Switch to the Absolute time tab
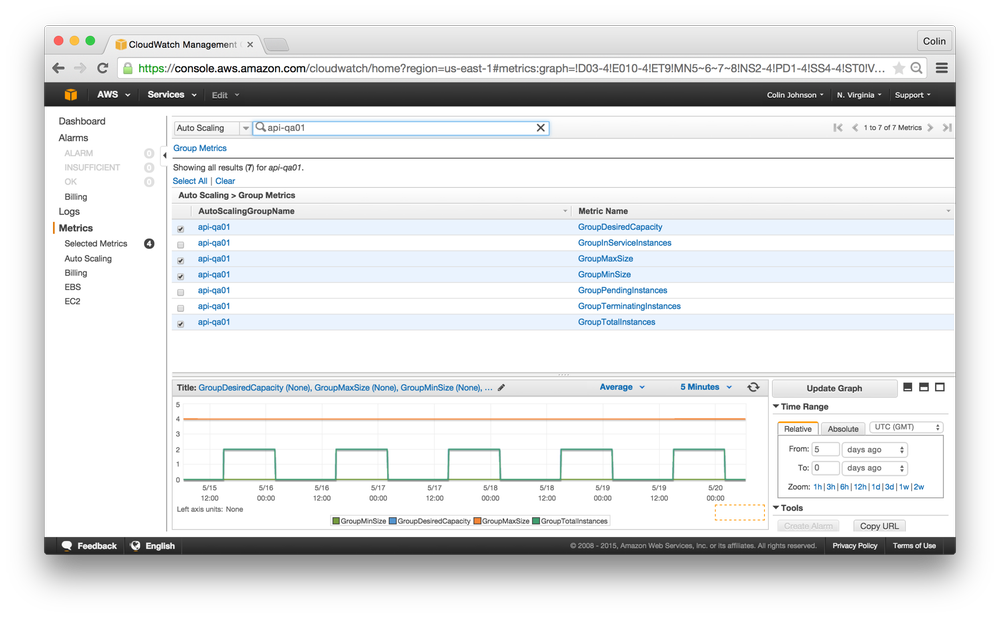The height and width of the screenshot is (618, 1000). pos(842,429)
